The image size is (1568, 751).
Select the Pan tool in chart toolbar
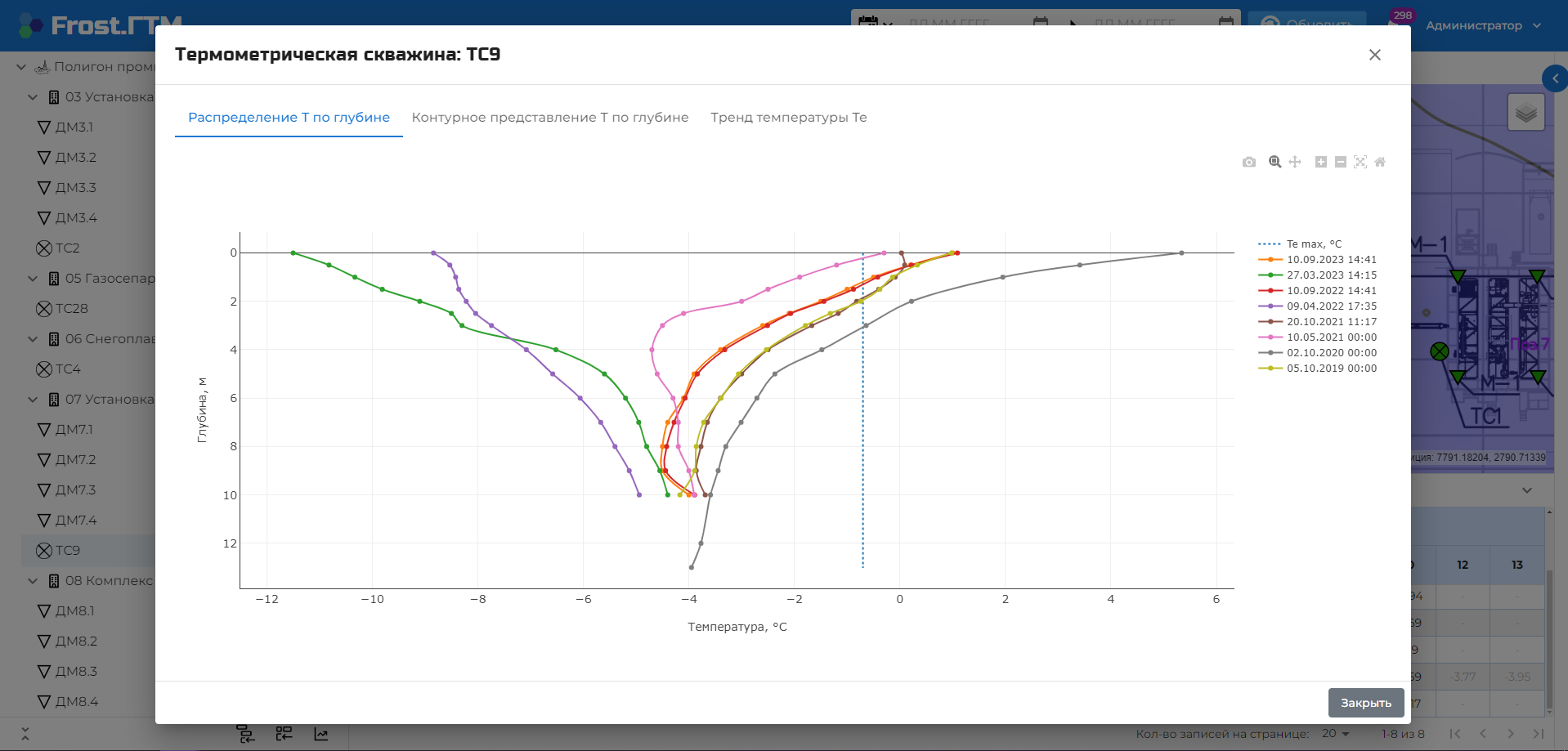[1295, 162]
